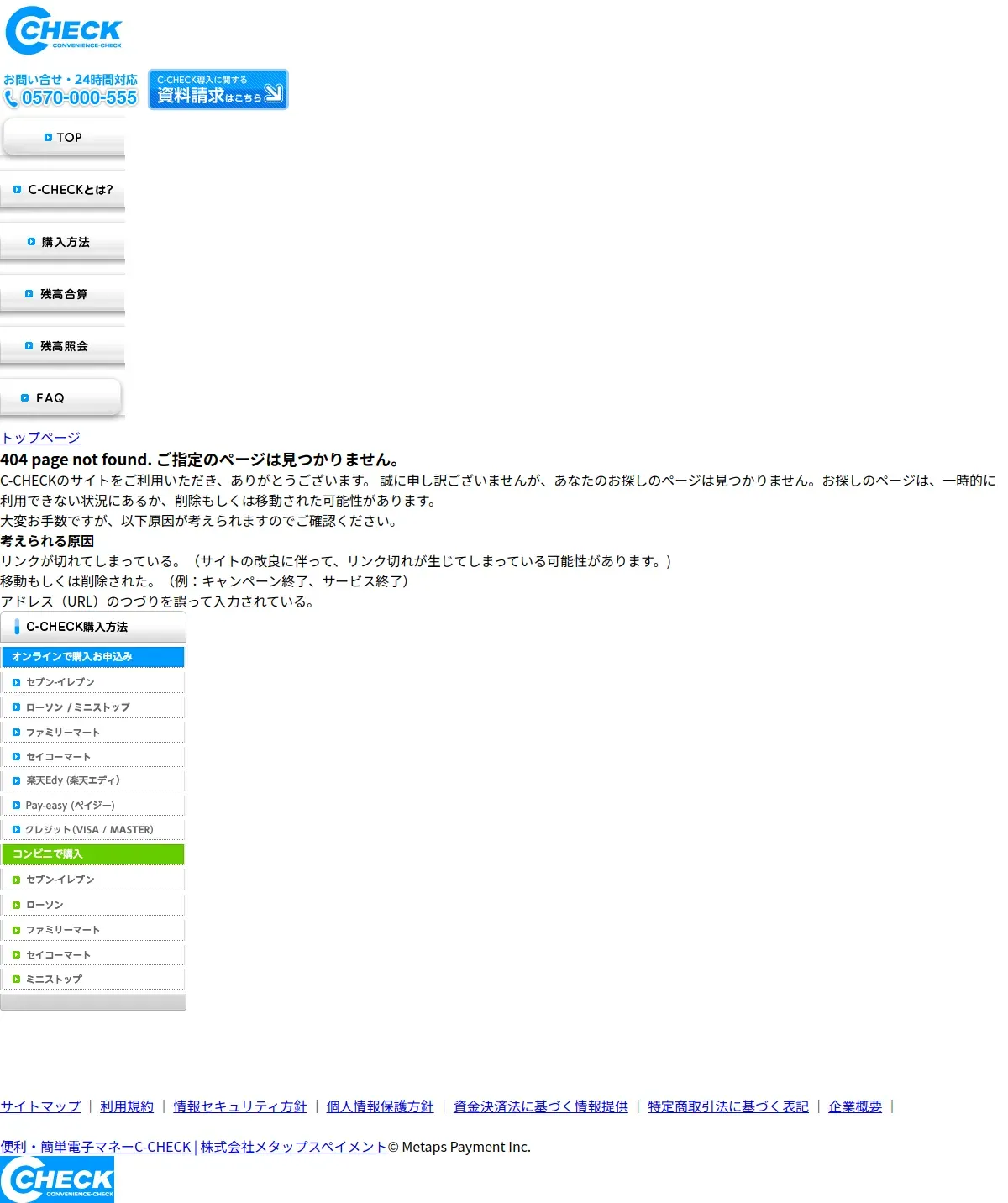The width and height of the screenshot is (1008, 1203).
Task: Follow 便利・簡単電子マネーC-CHECK company link
Action: (194, 1147)
